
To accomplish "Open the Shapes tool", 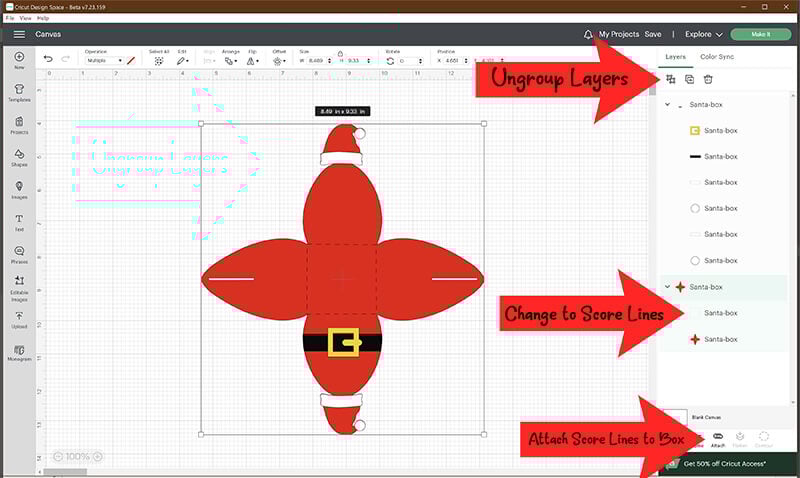I will click(19, 157).
